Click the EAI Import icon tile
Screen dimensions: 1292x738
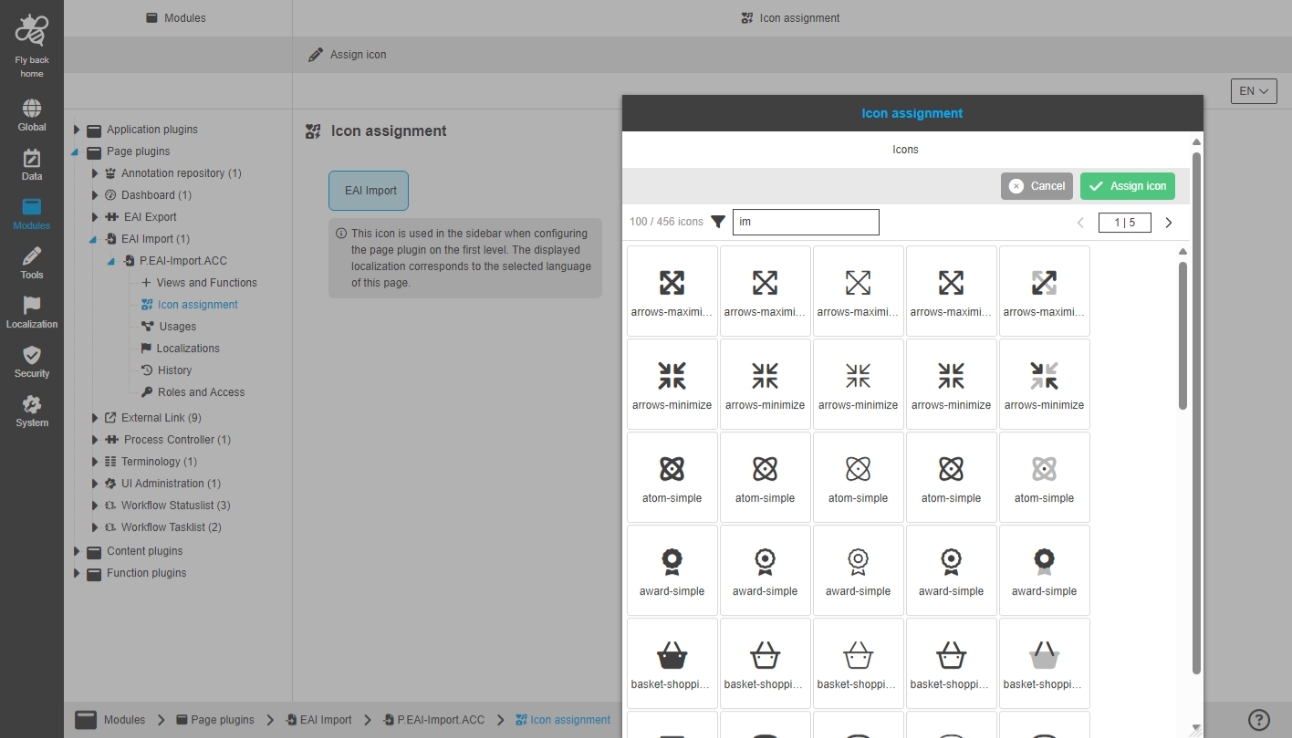click(369, 191)
